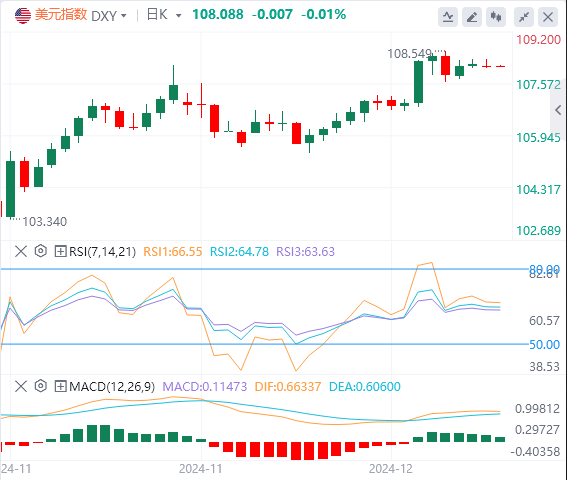Select the 美元指数 title

click(x=61, y=15)
